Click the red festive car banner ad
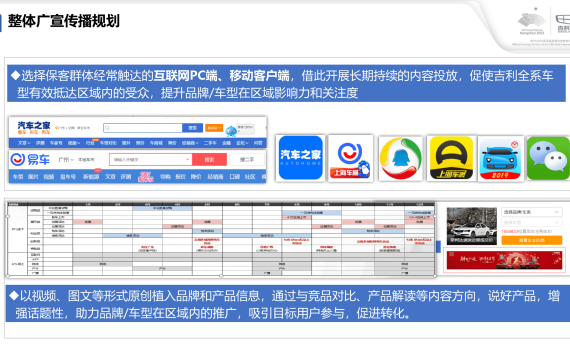 coord(504,260)
